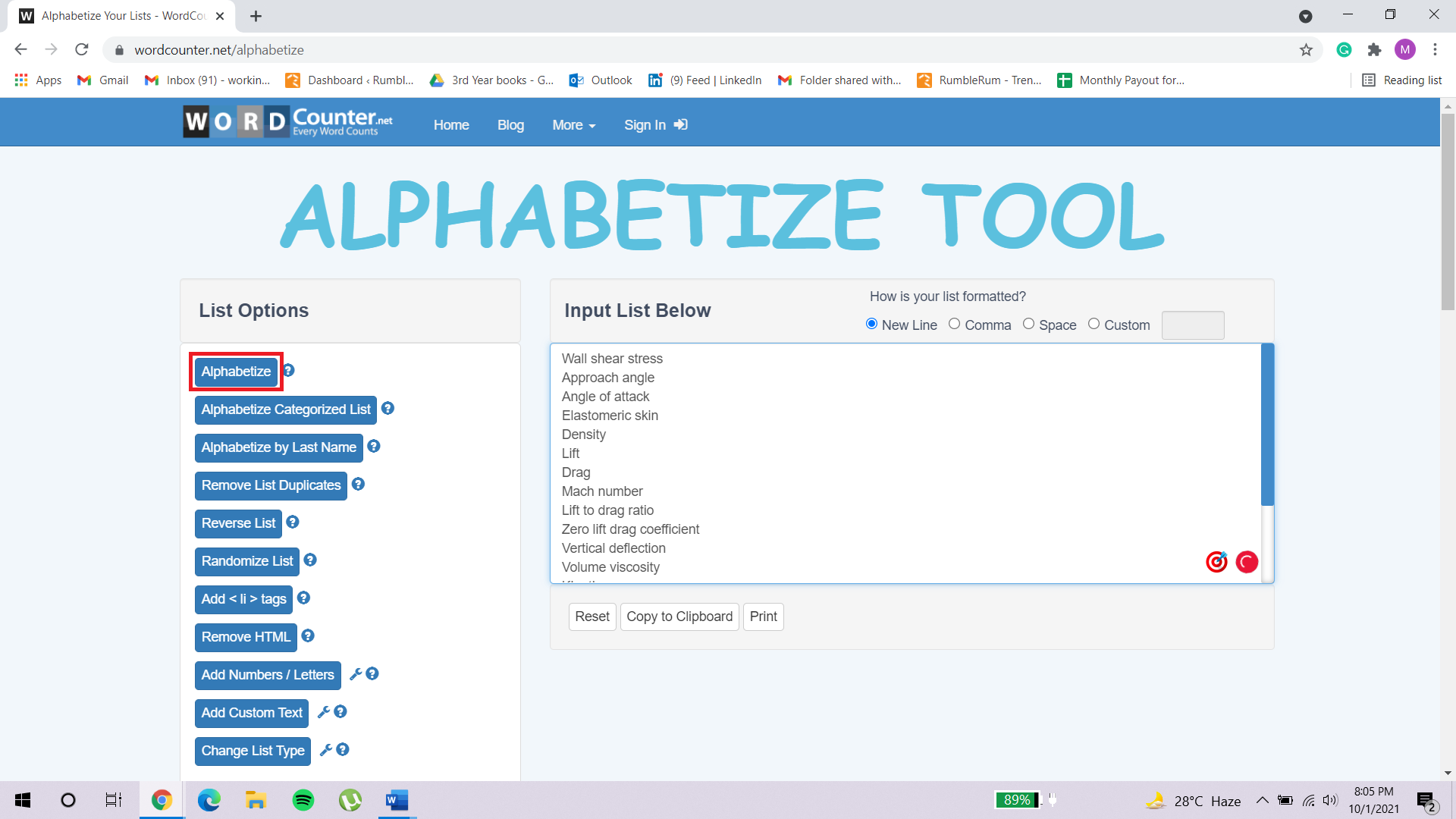The image size is (1456, 819).
Task: Click help icon next to Alphabetize by Last Name
Action: click(374, 446)
